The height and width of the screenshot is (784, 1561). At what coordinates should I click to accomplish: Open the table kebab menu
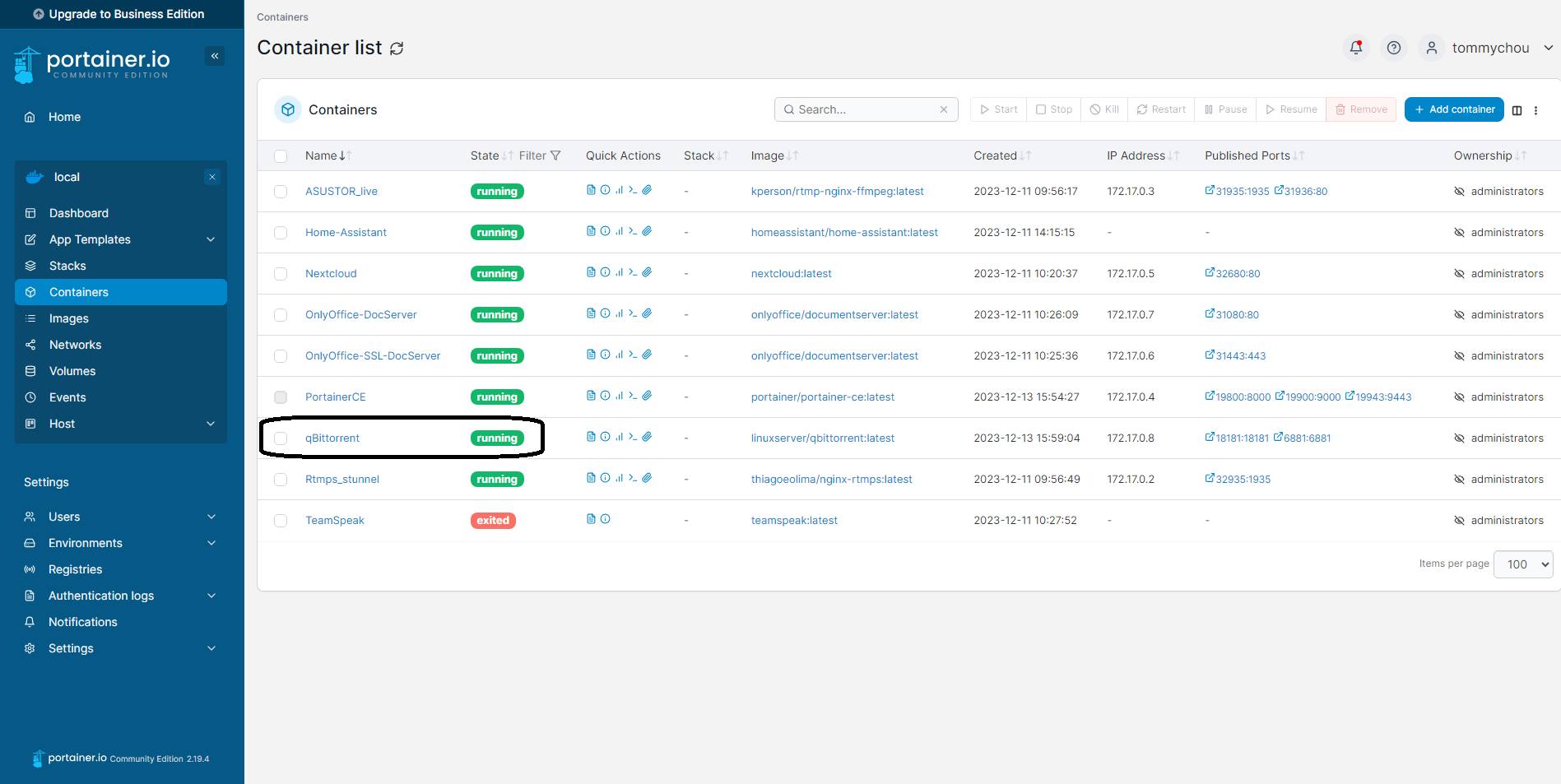tap(1536, 110)
